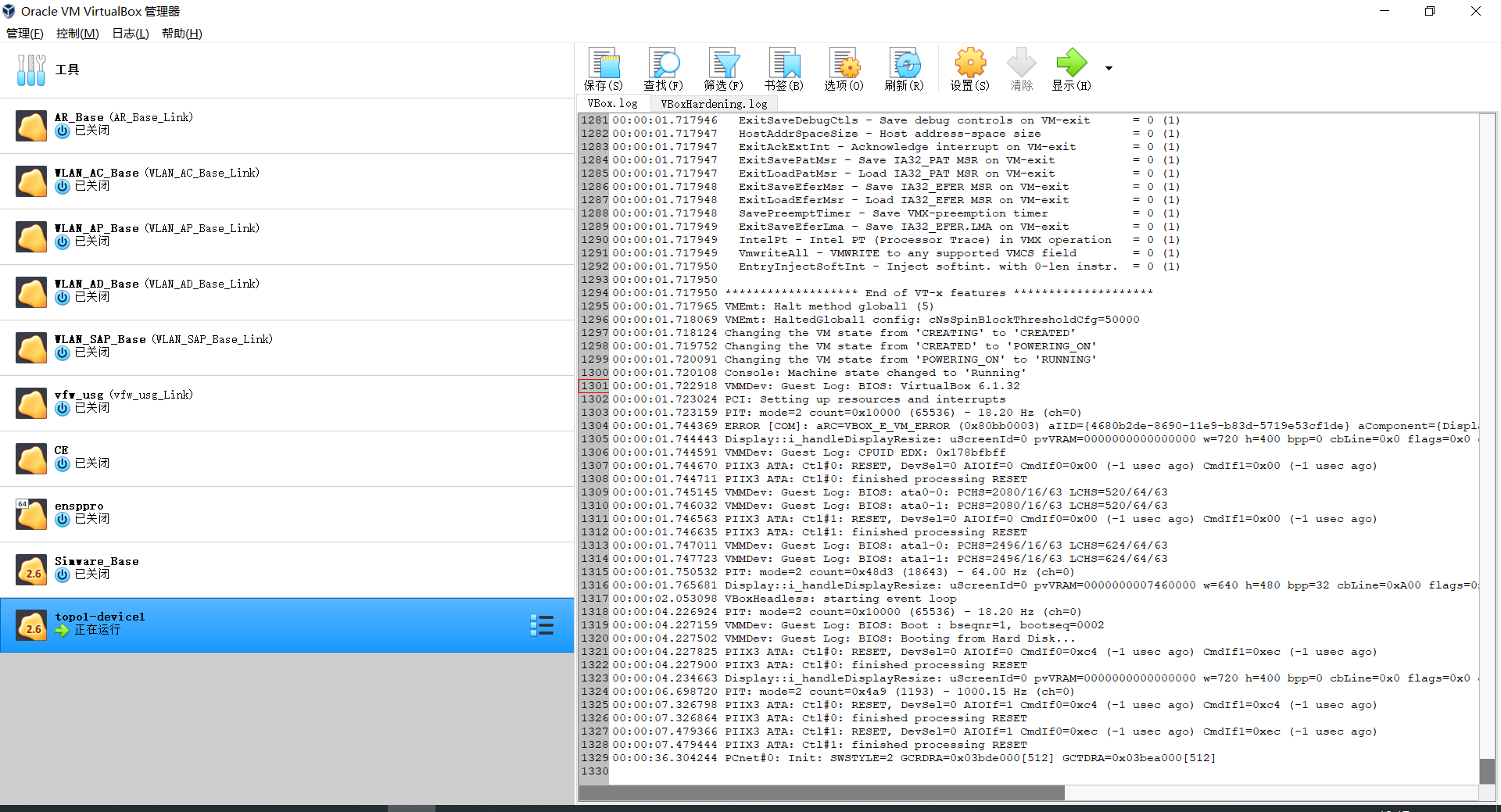
Task: Select the Simware_Base virtual machine name
Action: (97, 561)
